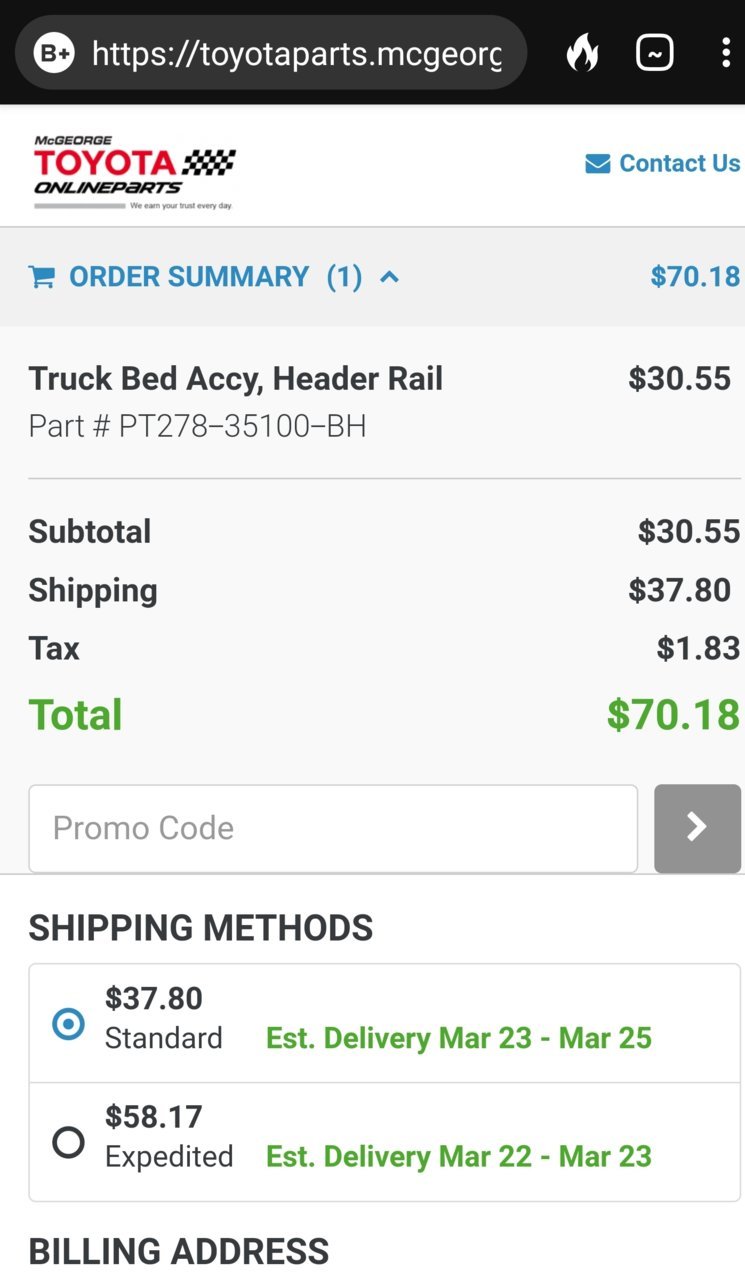745x1278 pixels.
Task: Tap the B+ site security badge
Action: click(54, 53)
